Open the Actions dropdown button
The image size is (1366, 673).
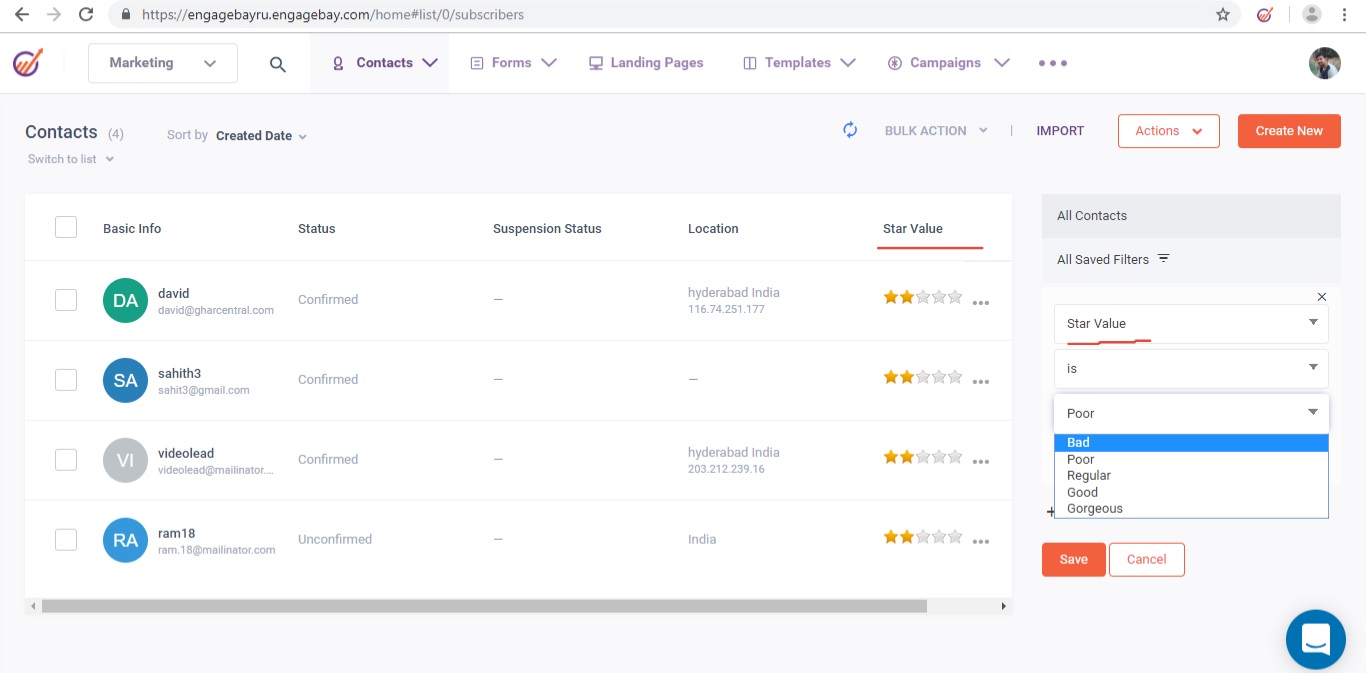pos(1168,131)
